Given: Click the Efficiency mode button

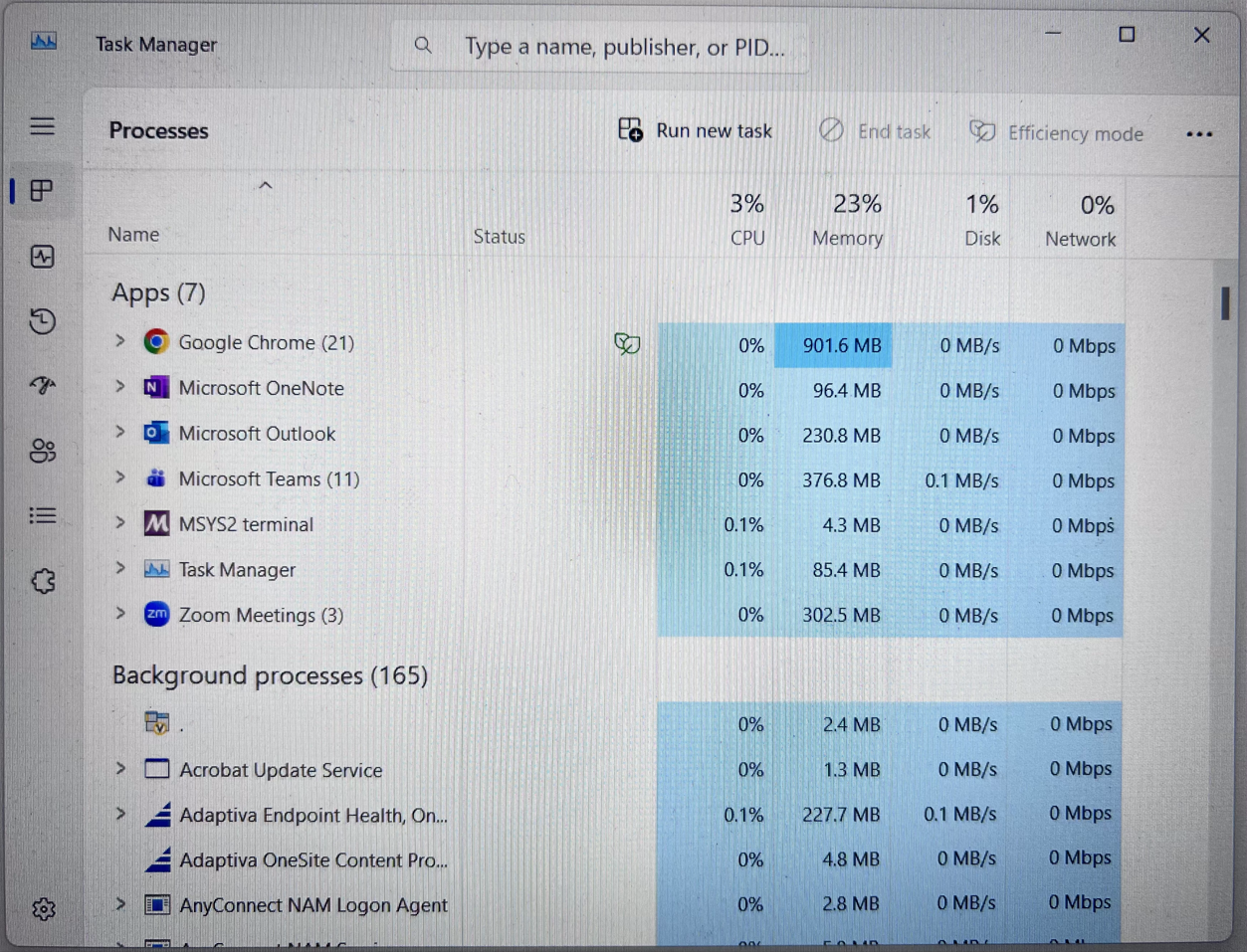Looking at the screenshot, I should point(1057,133).
